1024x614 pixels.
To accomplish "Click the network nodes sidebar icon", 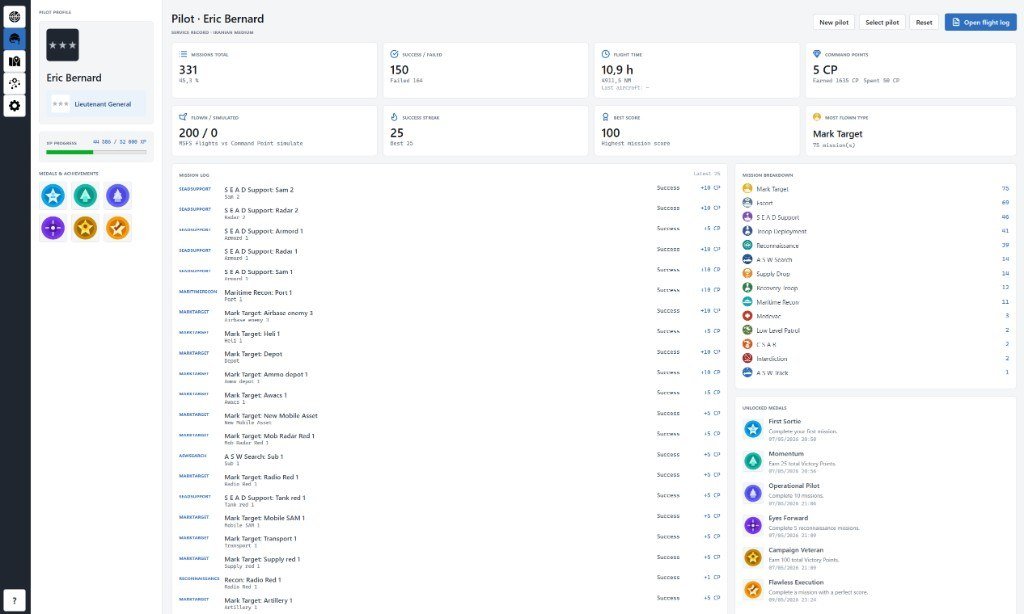I will pyautogui.click(x=14, y=83).
